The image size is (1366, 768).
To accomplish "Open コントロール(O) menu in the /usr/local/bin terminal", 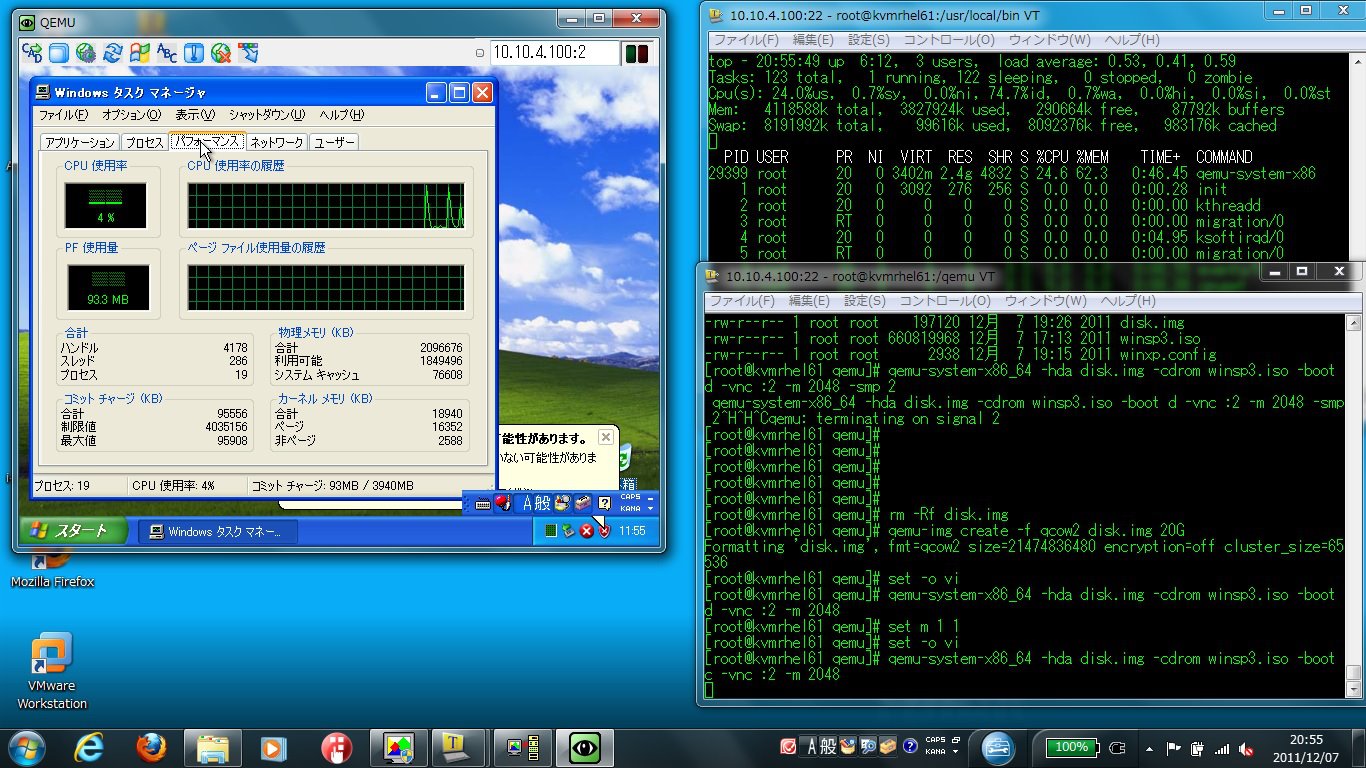I will click(949, 40).
